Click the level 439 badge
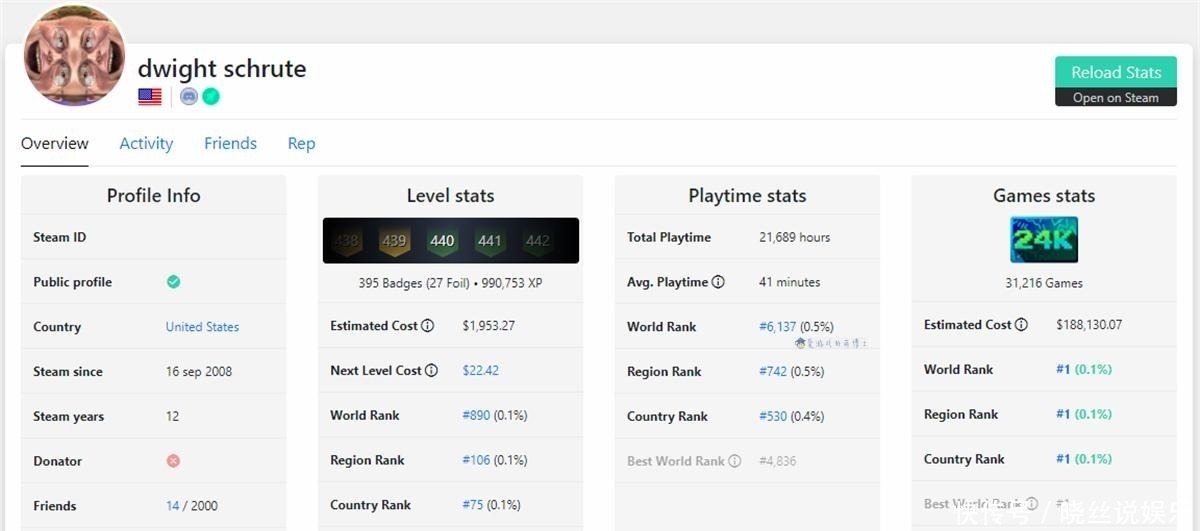Viewport: 1200px width, 531px height. [394, 241]
